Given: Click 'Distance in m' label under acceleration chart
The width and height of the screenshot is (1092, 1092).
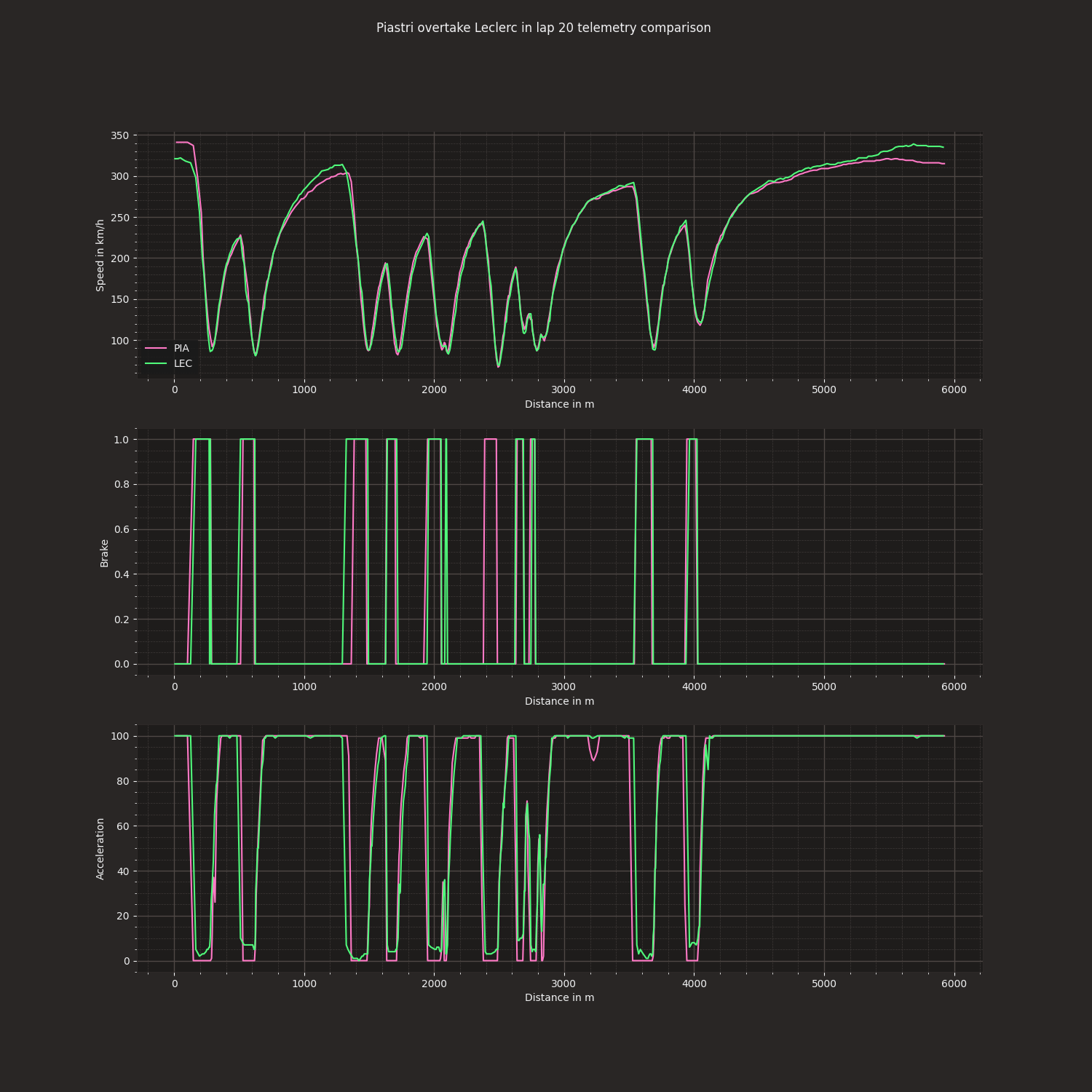Looking at the screenshot, I should pos(559,997).
